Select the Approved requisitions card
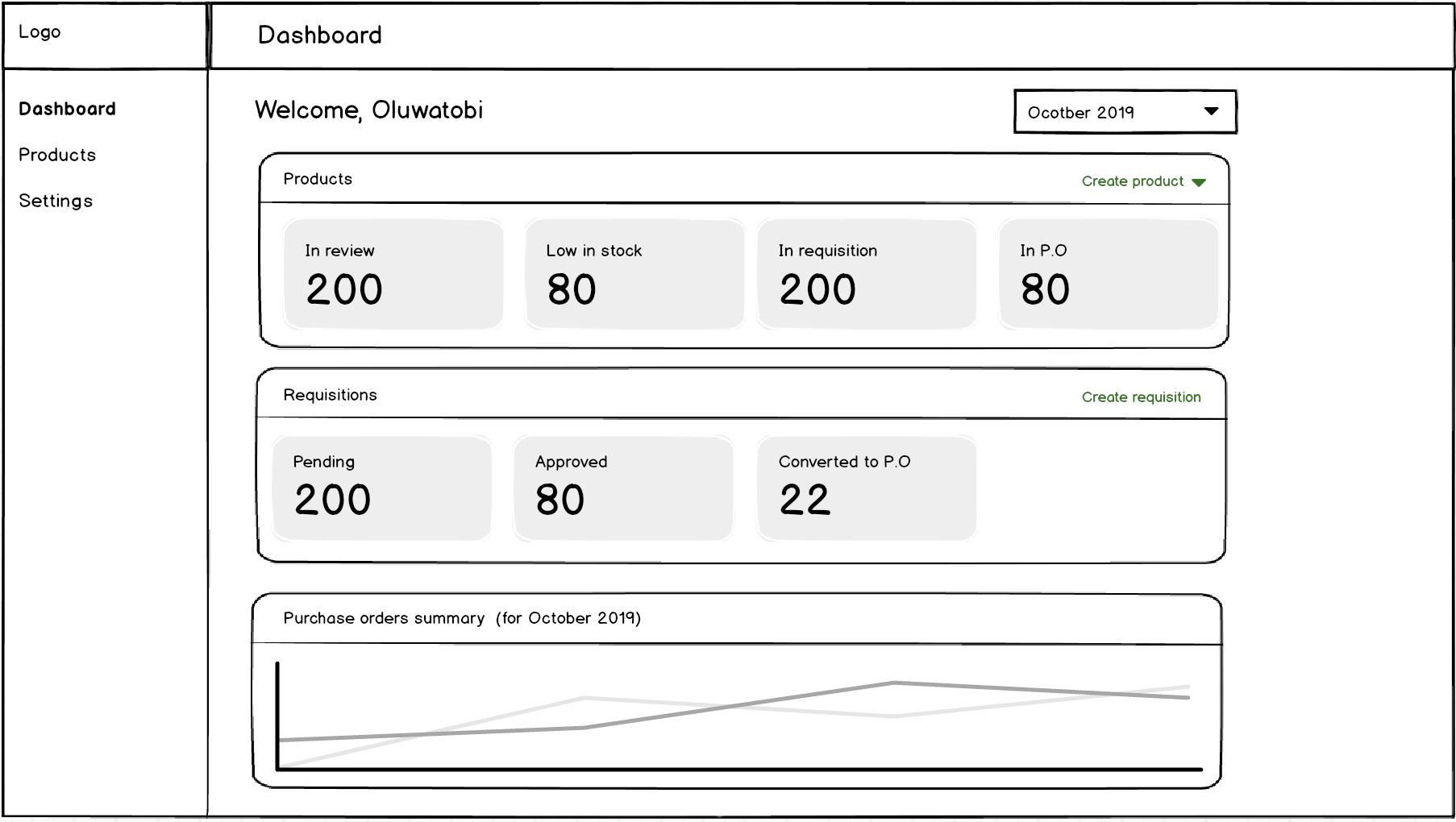 click(x=623, y=488)
